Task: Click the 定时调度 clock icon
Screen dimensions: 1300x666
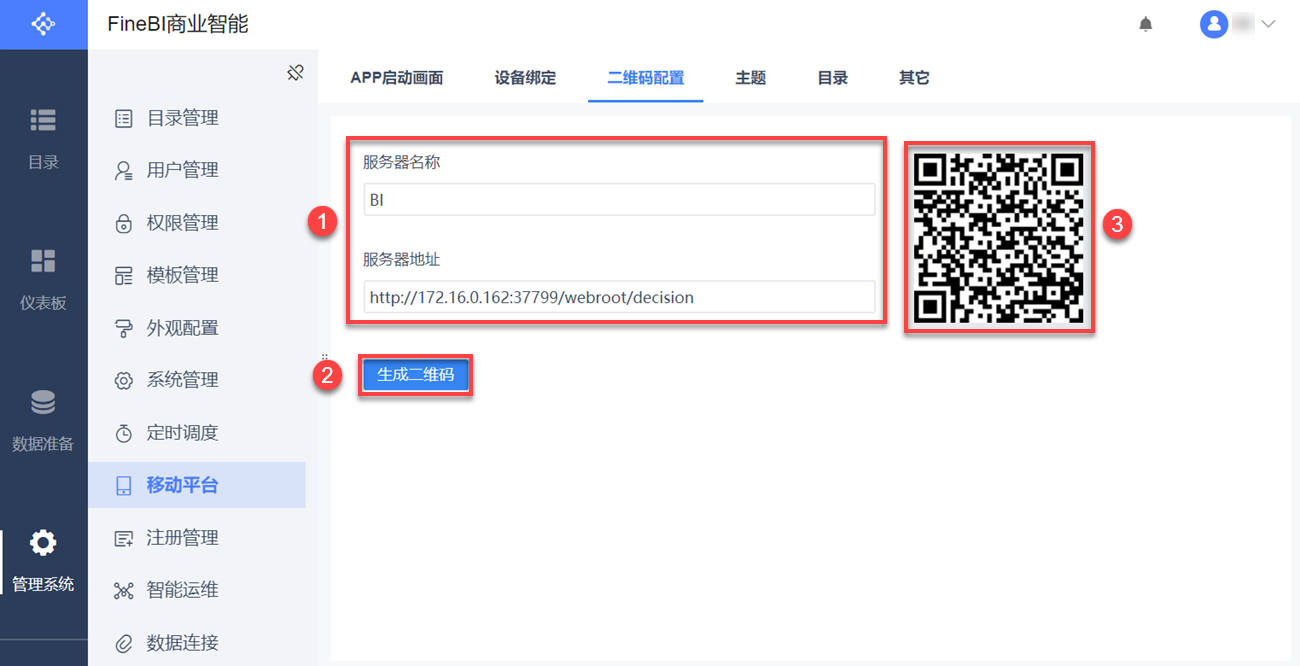Action: click(124, 433)
